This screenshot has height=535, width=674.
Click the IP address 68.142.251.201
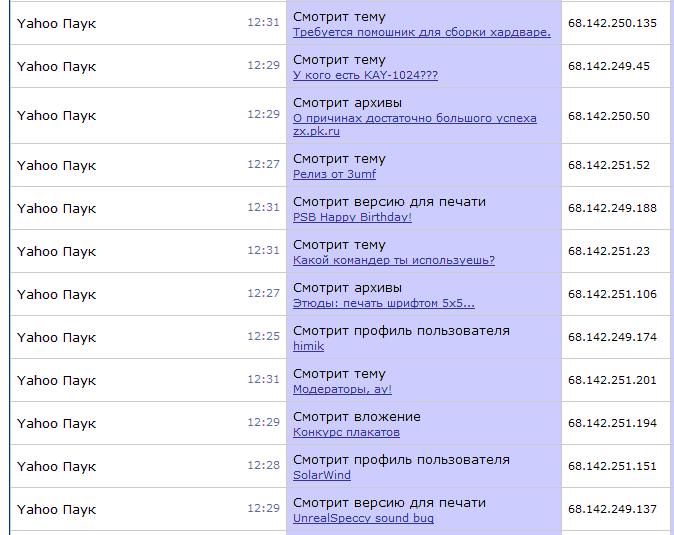pyautogui.click(x=612, y=380)
